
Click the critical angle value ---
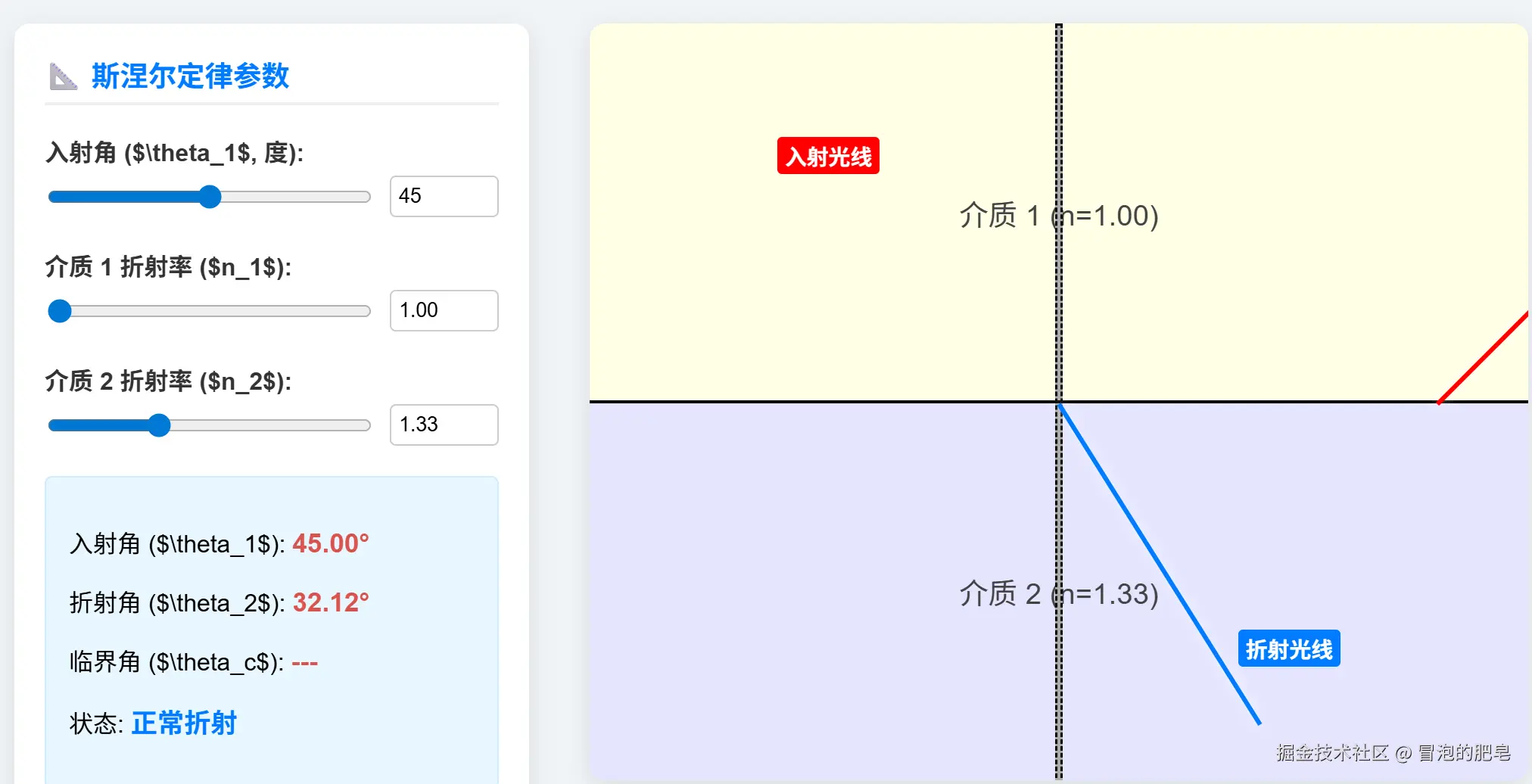click(x=304, y=663)
